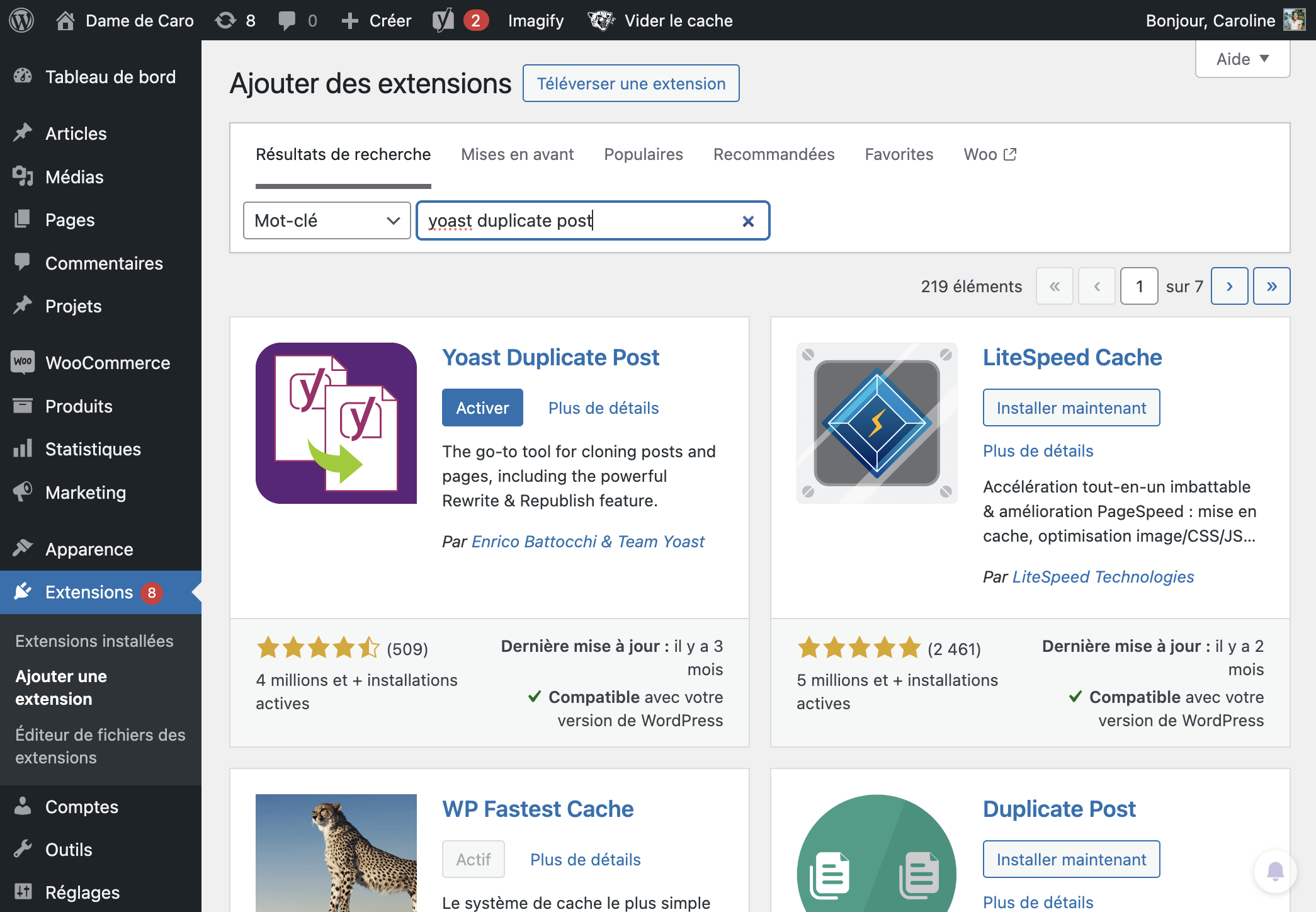Open the Enrico Battocchi & Team Yoast author link
Viewport: 1316px width, 912px height.
coord(588,542)
